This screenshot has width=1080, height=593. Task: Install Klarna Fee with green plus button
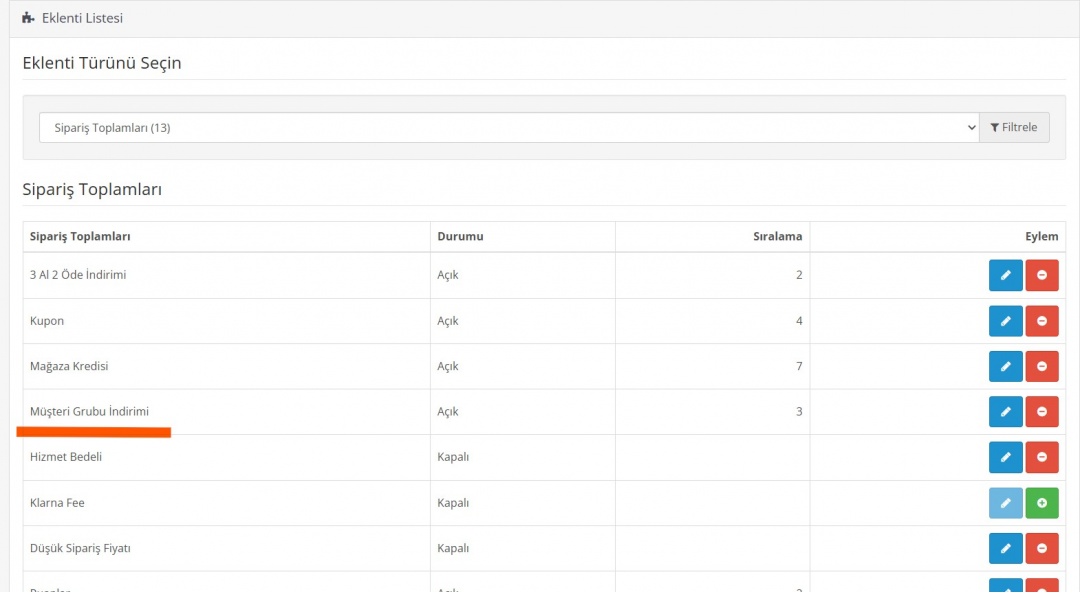click(1042, 503)
